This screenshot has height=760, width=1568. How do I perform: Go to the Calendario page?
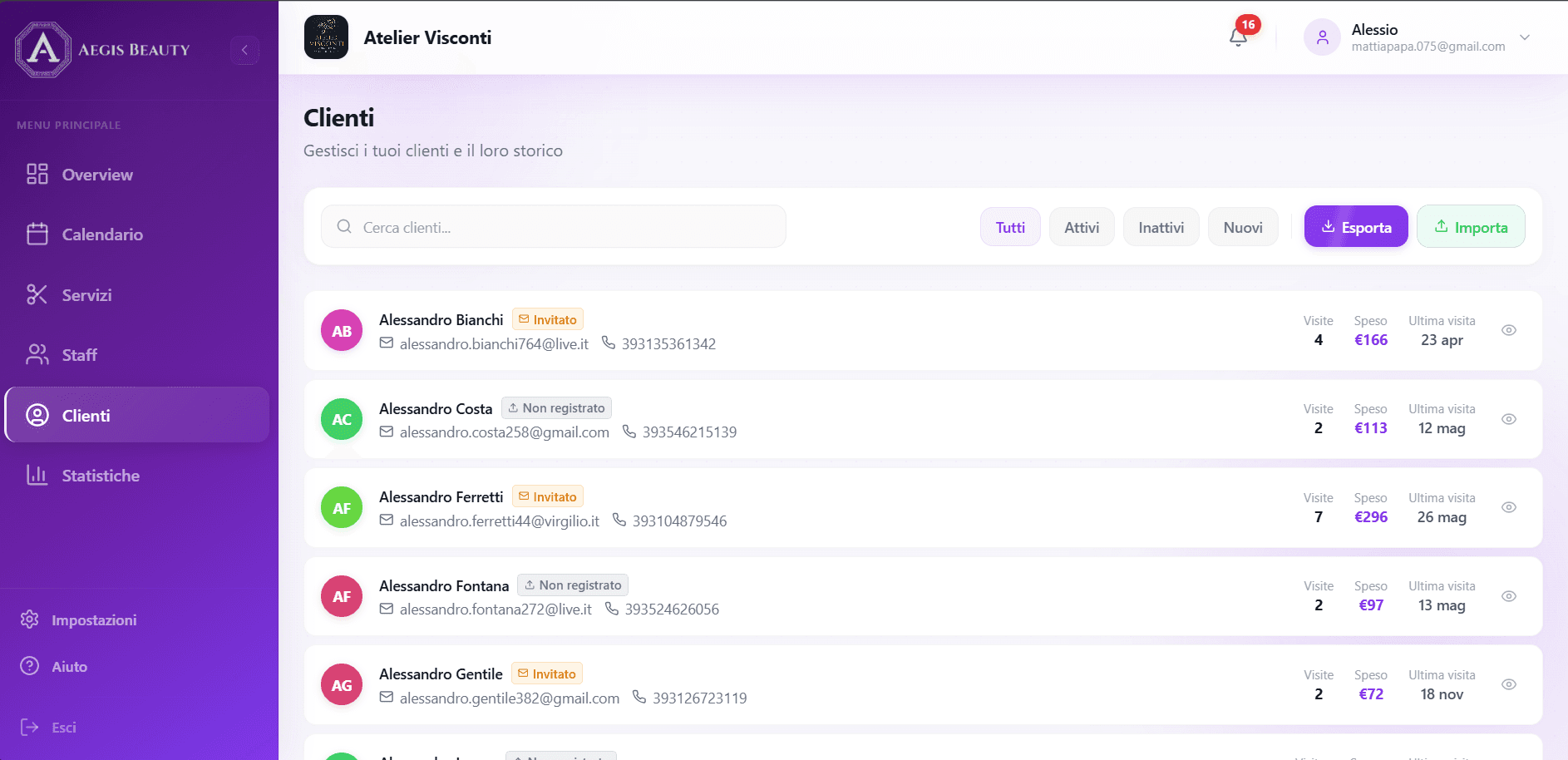(137, 234)
